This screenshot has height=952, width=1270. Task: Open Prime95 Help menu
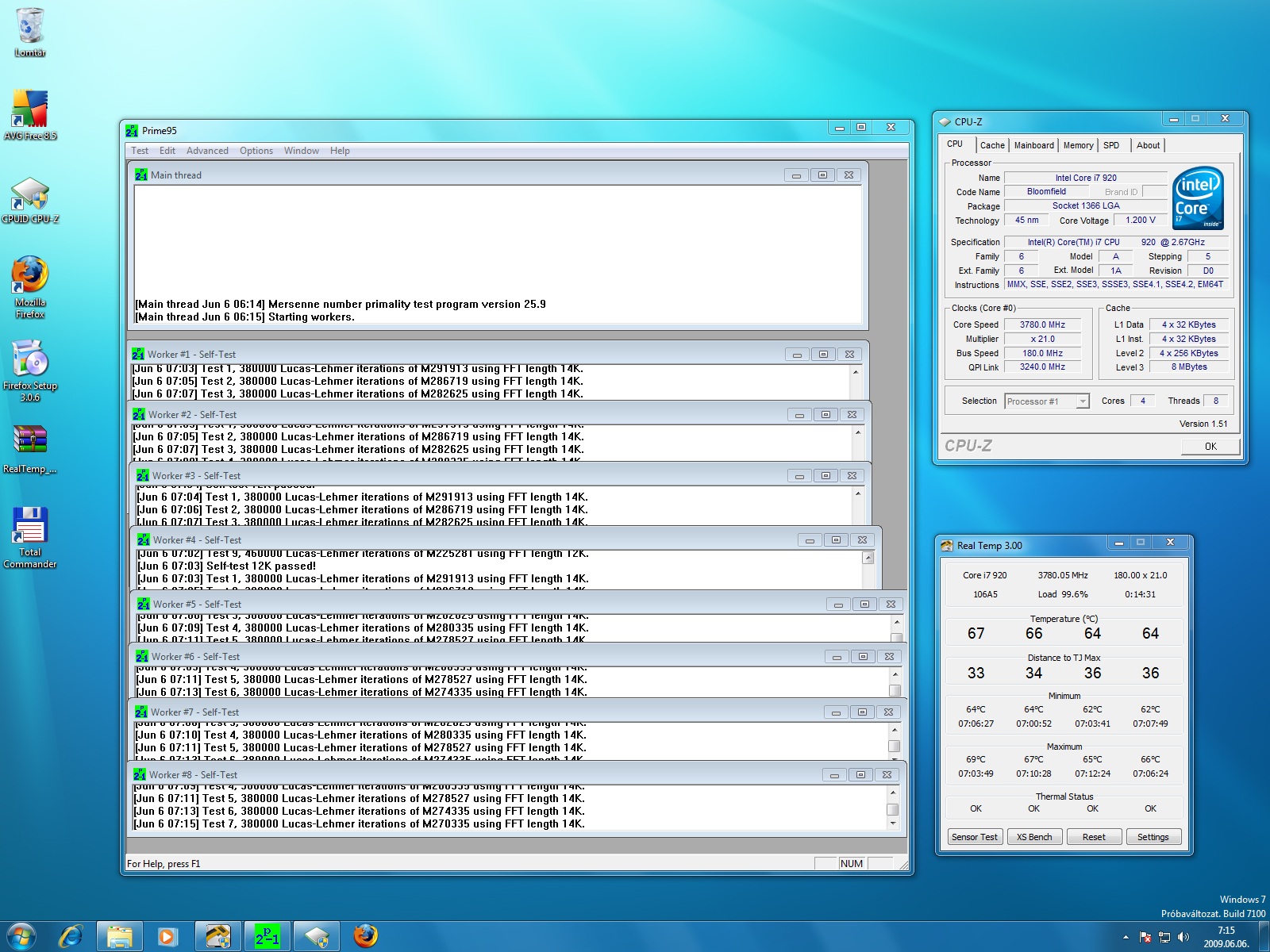[340, 151]
